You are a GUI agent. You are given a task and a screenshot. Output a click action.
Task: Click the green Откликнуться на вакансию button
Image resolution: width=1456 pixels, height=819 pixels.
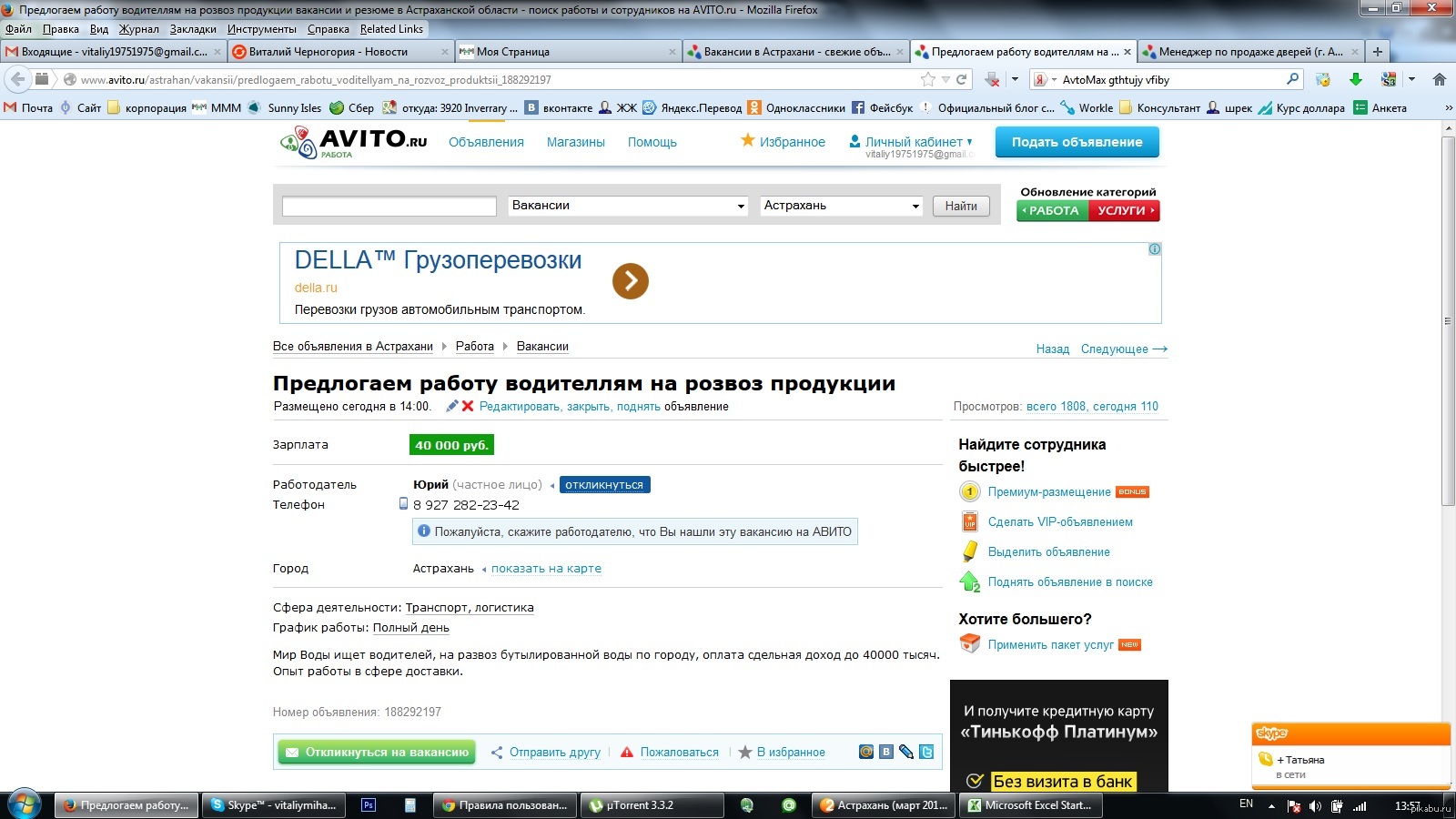(377, 753)
